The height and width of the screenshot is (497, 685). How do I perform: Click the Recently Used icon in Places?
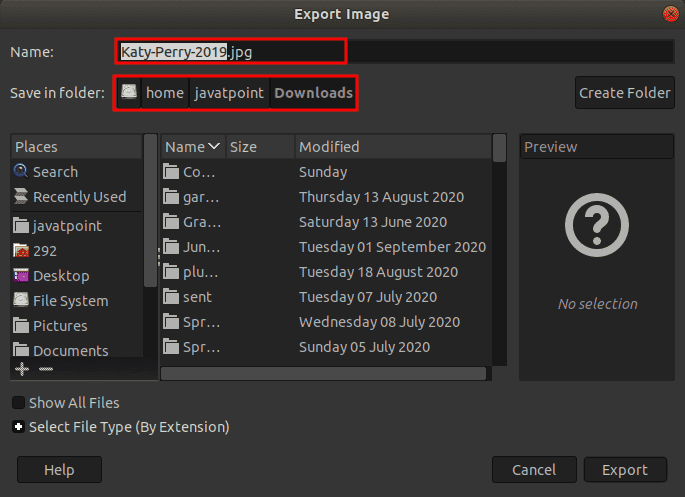pos(21,197)
